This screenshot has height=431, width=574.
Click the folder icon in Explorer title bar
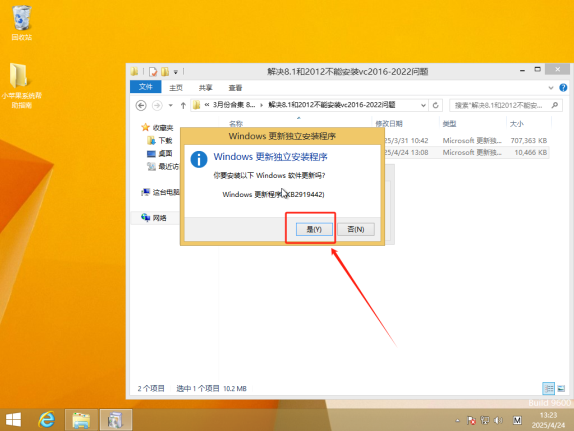click(134, 71)
